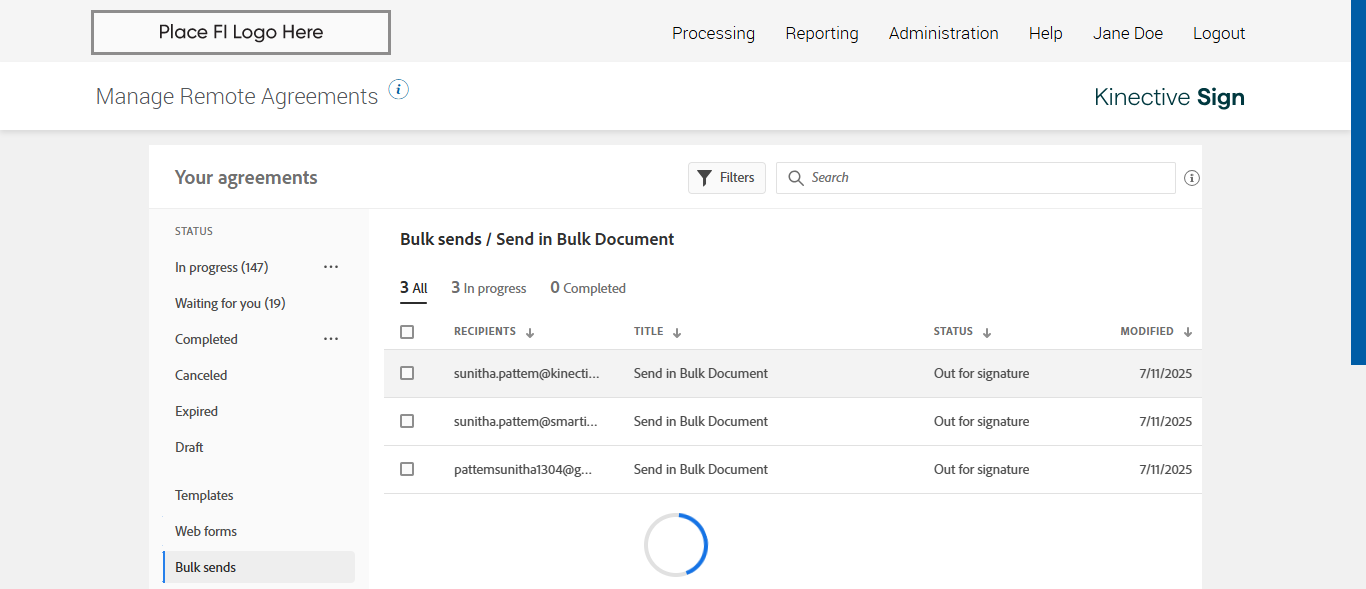Screen dimensions: 1366x589
Task: Click into the Search input field
Action: click(x=985, y=178)
